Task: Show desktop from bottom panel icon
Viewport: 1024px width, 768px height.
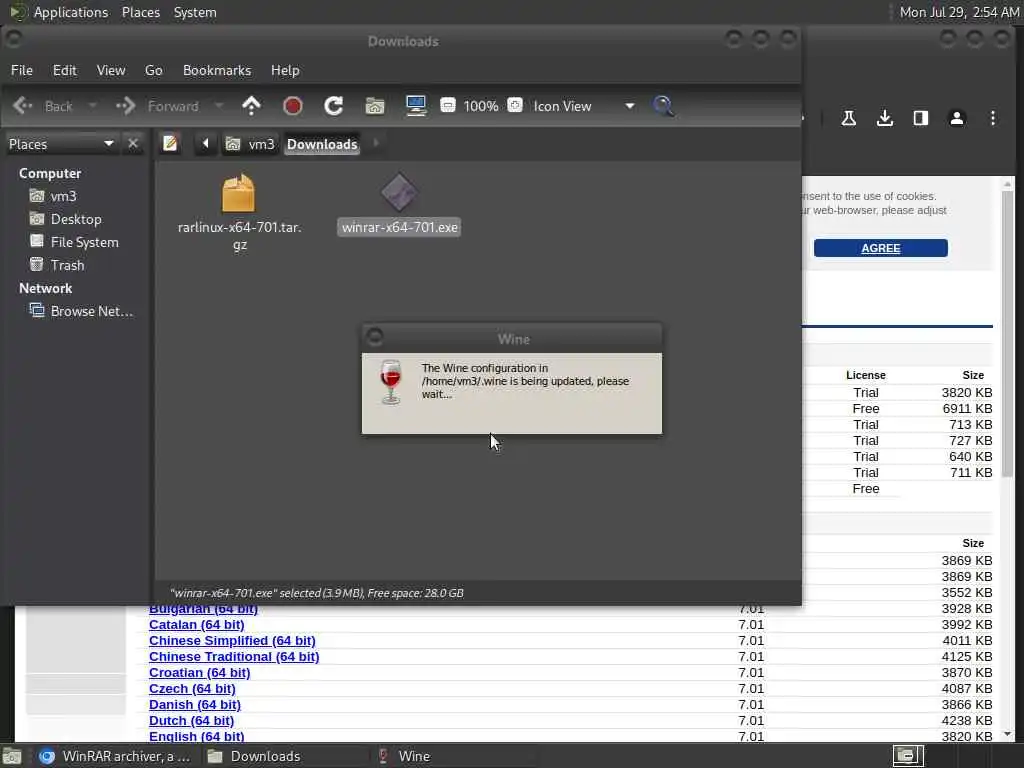Action: pyautogui.click(x=12, y=756)
